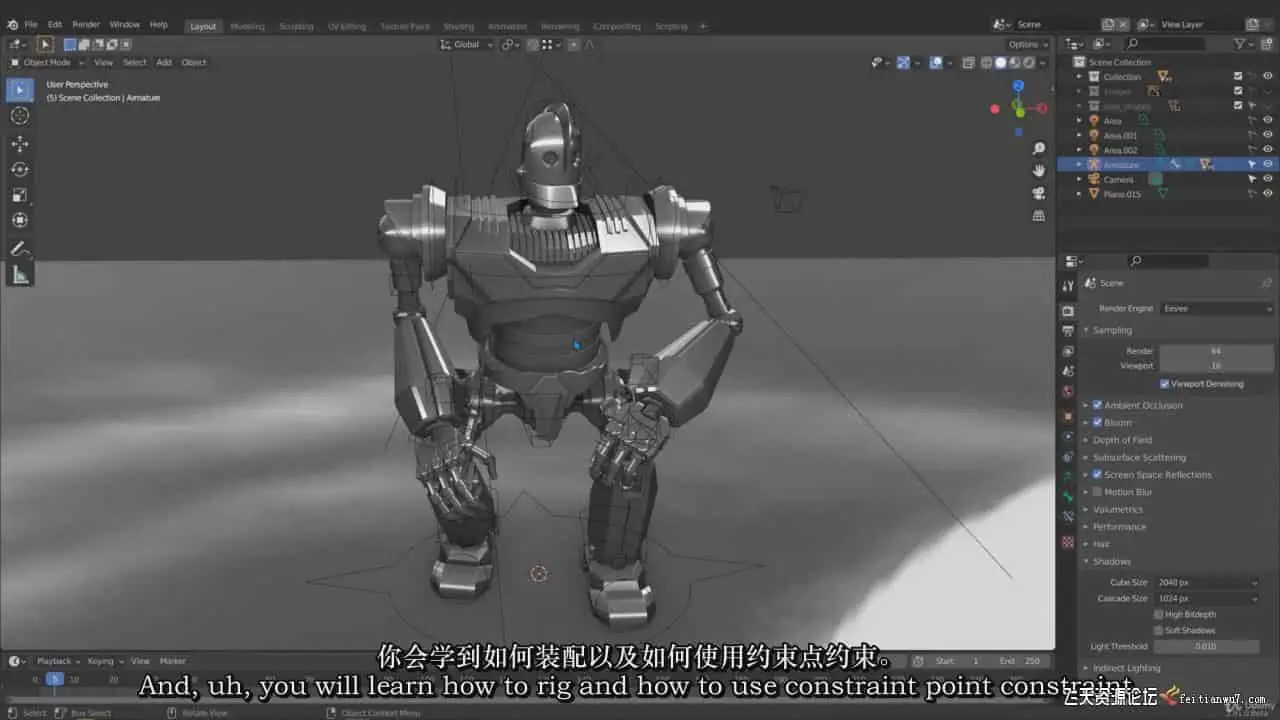The width and height of the screenshot is (1280, 720).
Task: Click the outliner filter funnel icon
Action: [x=1240, y=44]
